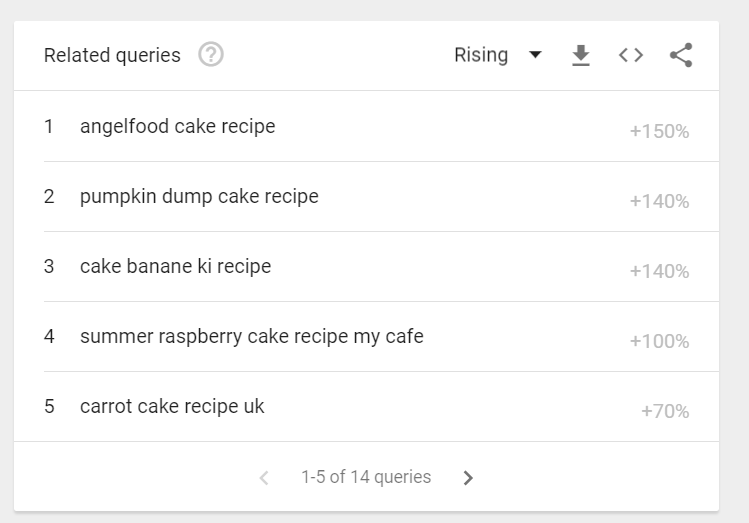Screen dimensions: 749x523
Task: Open the embed code icon
Action: pos(631,55)
